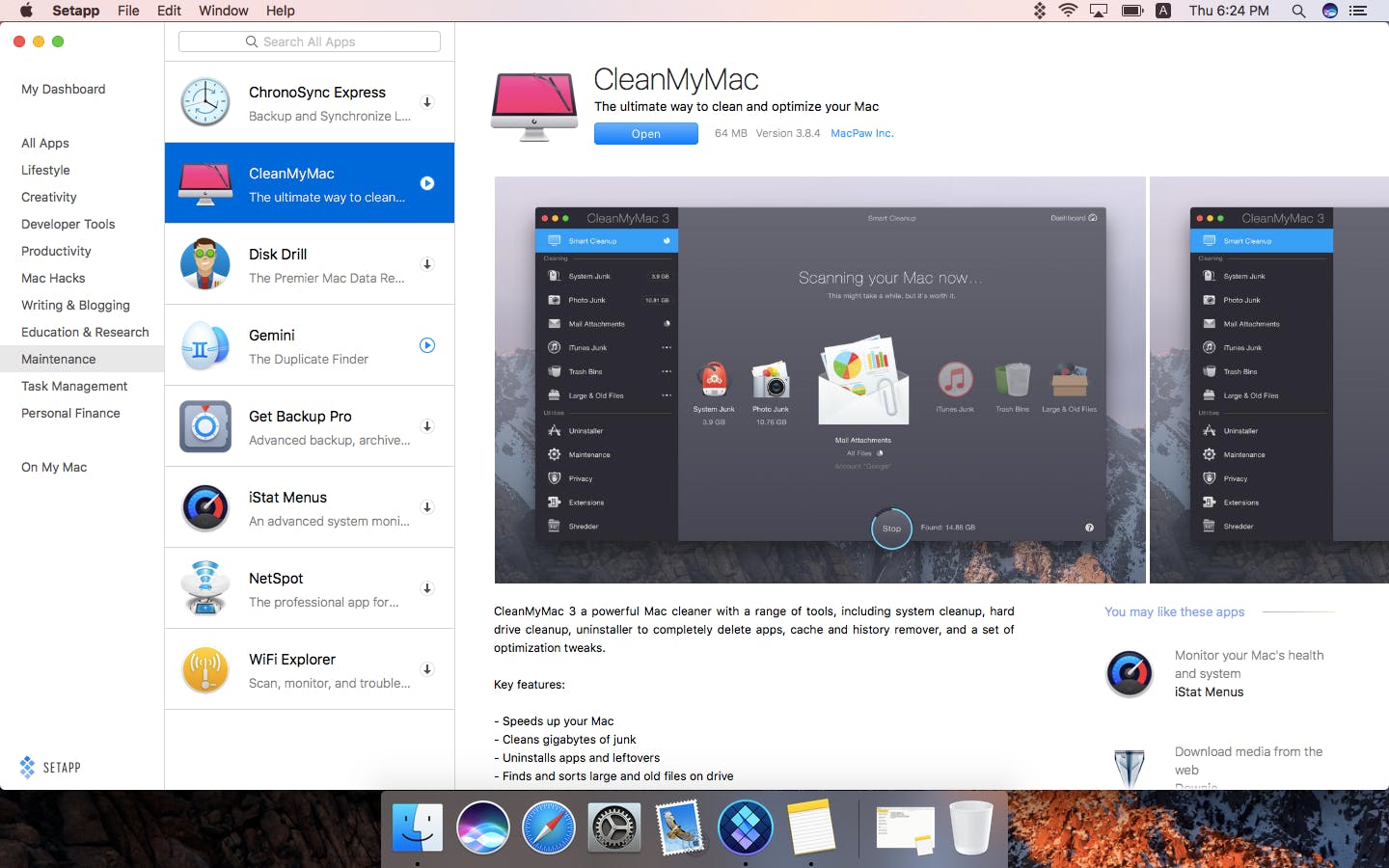The height and width of the screenshot is (868, 1389).
Task: Open the Notification Center list icon
Action: pos(1358,11)
